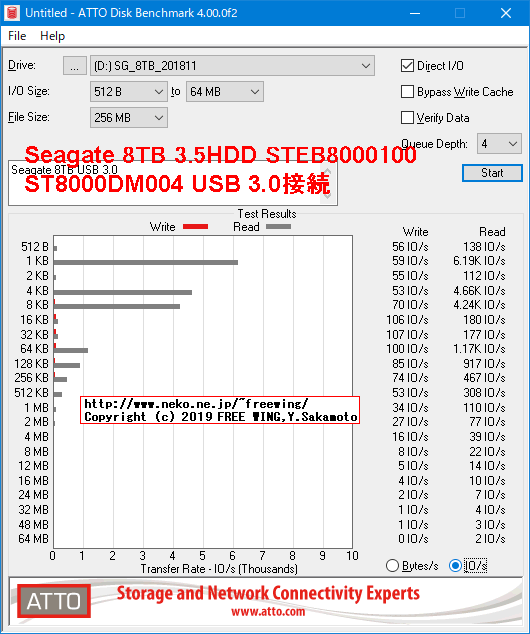The image size is (530, 634).
Task: Select the '1.17K IO/s' read value
Action: pos(479,349)
